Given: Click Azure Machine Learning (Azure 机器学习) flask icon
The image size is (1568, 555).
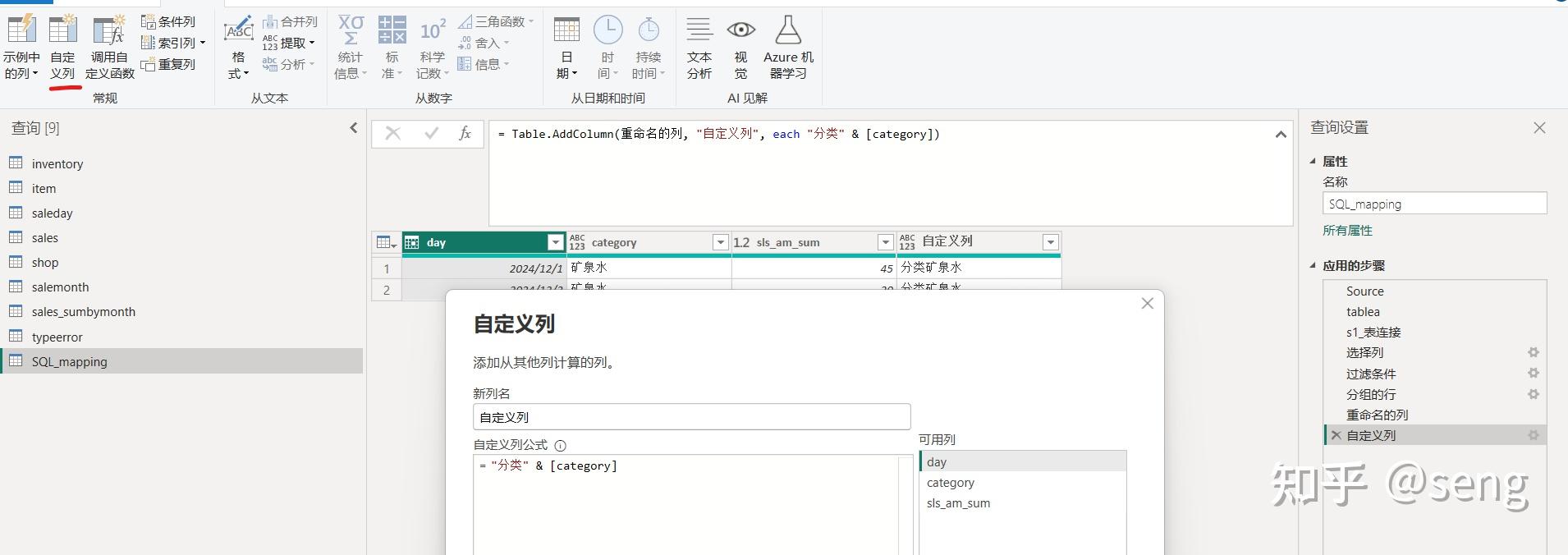Looking at the screenshot, I should point(788,30).
